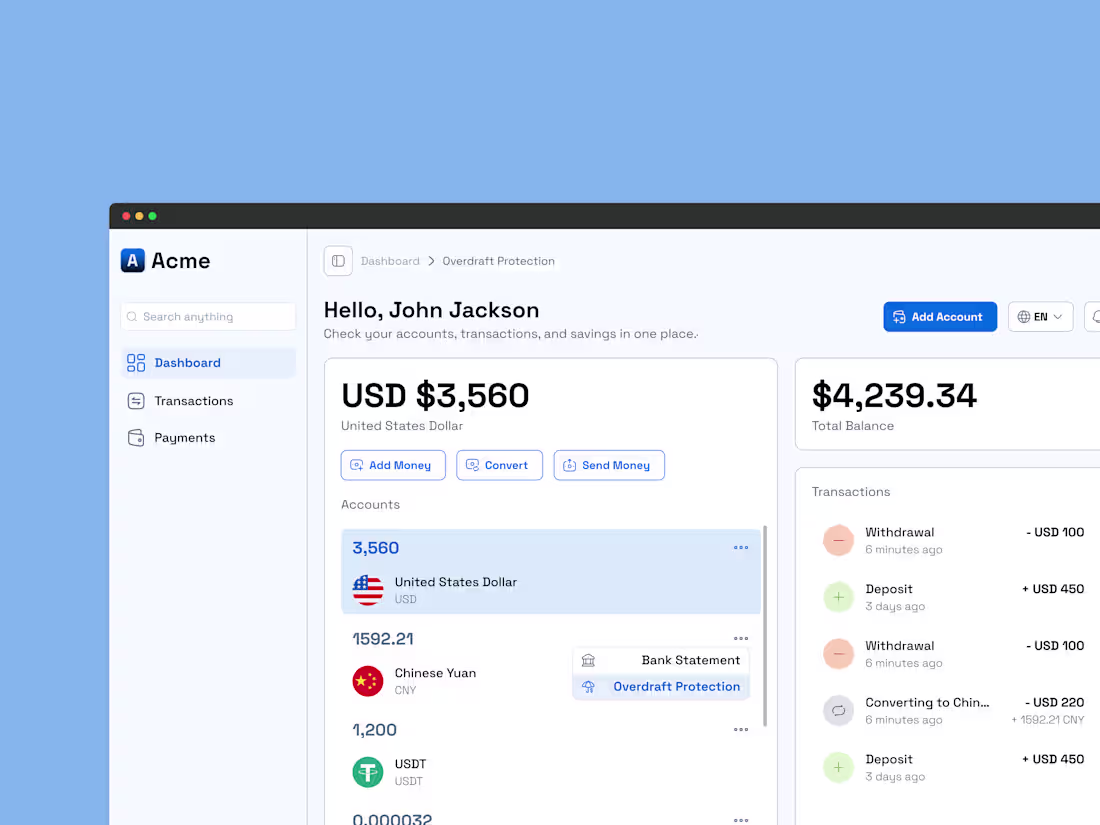Click the Transactions panel heading

(x=851, y=492)
